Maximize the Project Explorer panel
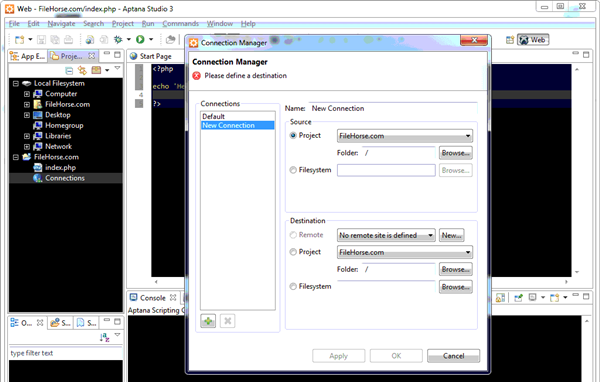600x382 pixels. coord(117,55)
